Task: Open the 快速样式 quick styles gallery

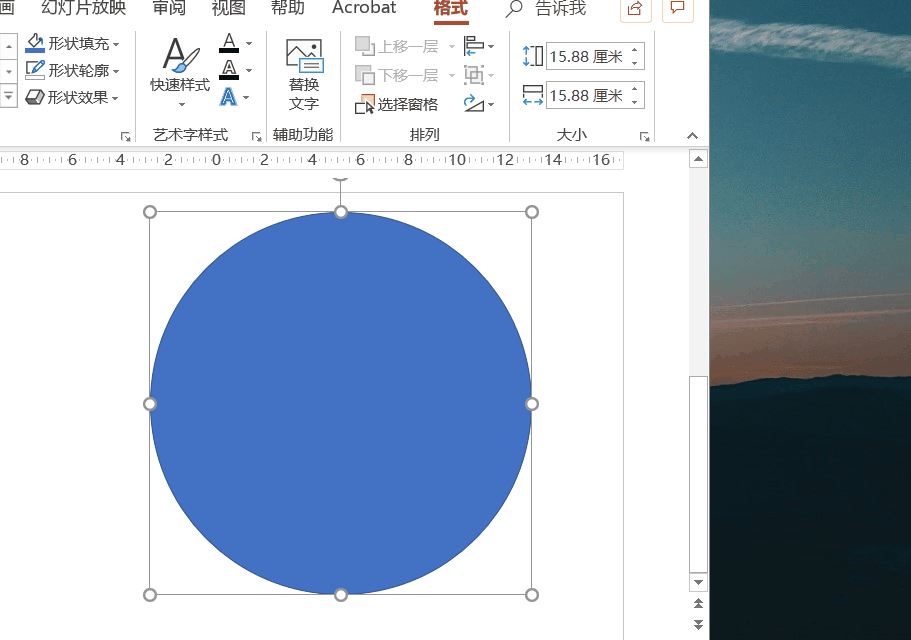Action: coord(180,73)
